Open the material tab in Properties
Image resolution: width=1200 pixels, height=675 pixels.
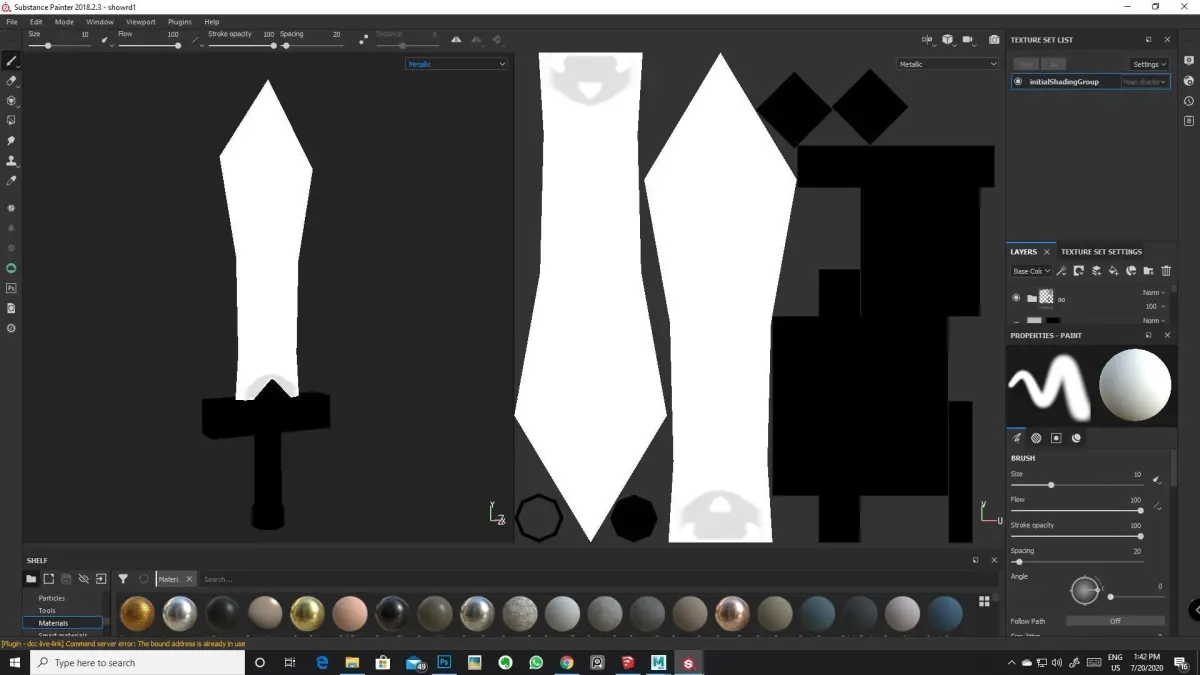pyautogui.click(x=1076, y=438)
